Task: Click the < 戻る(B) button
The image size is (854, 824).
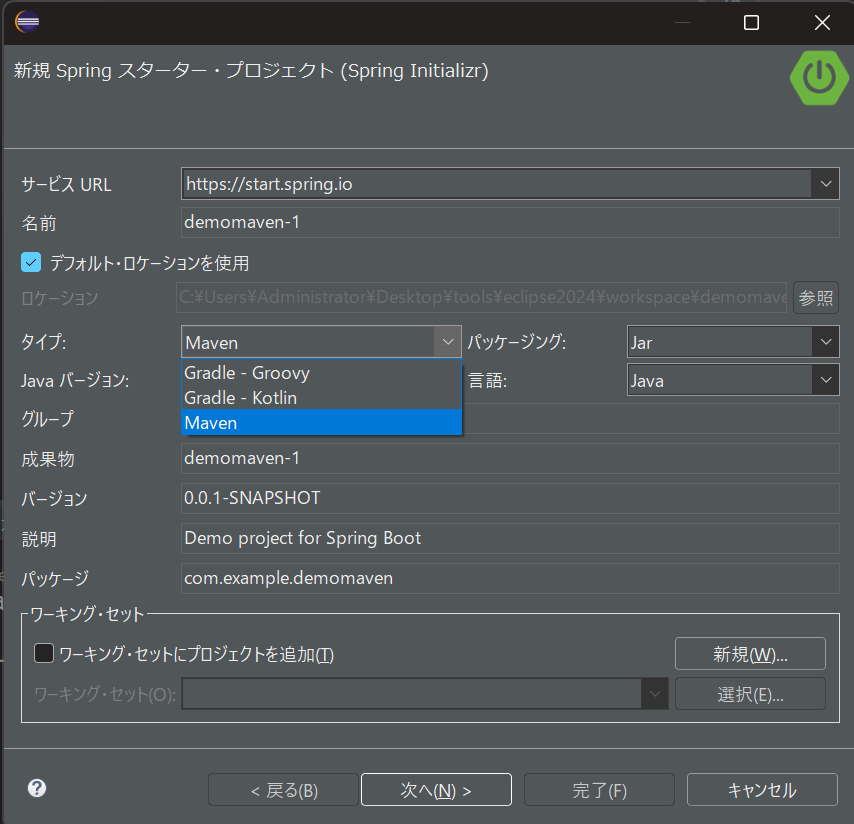Action: coord(283,790)
